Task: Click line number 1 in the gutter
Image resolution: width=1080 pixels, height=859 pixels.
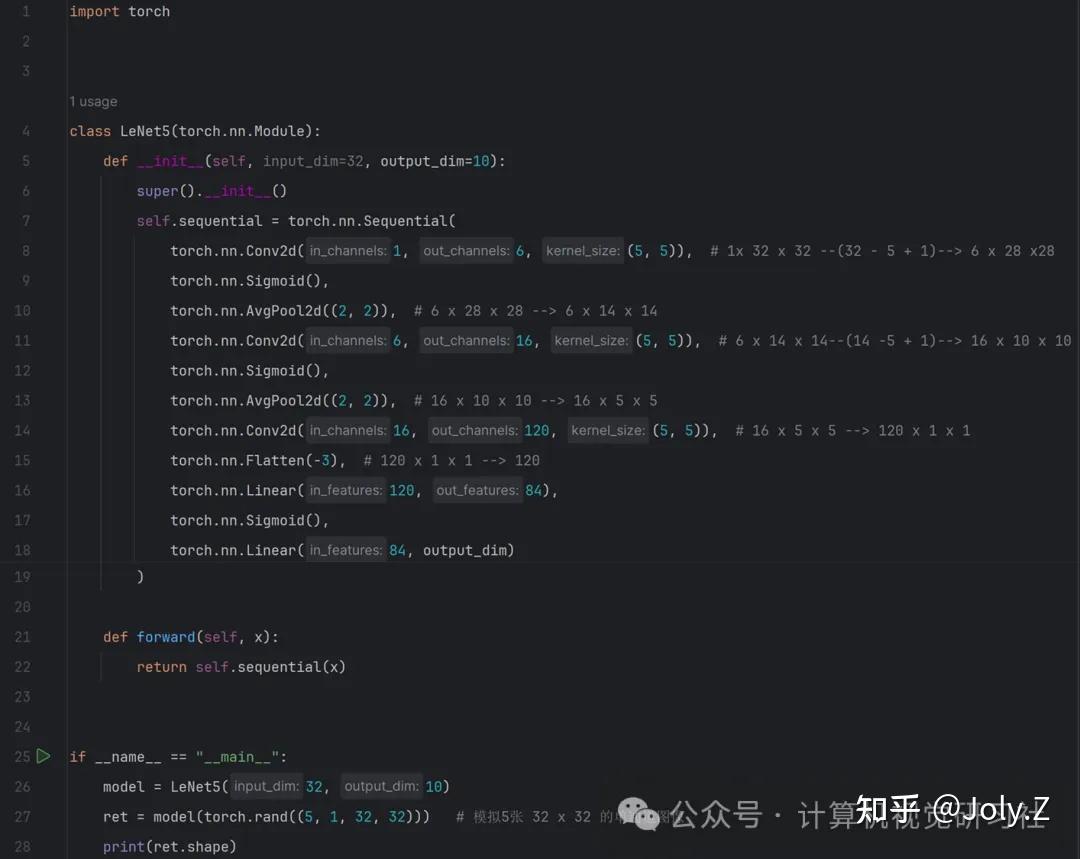Action: tap(25, 11)
